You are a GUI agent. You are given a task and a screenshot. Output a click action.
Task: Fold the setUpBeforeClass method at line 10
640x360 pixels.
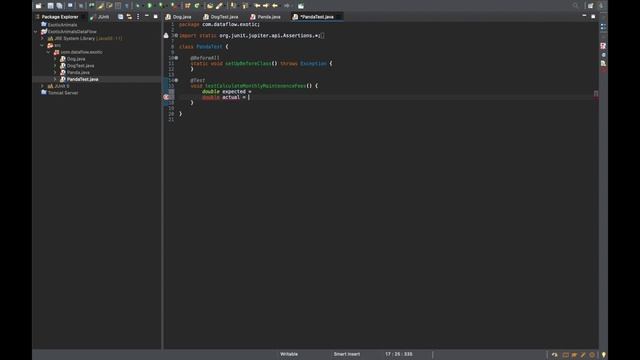pyautogui.click(x=176, y=58)
